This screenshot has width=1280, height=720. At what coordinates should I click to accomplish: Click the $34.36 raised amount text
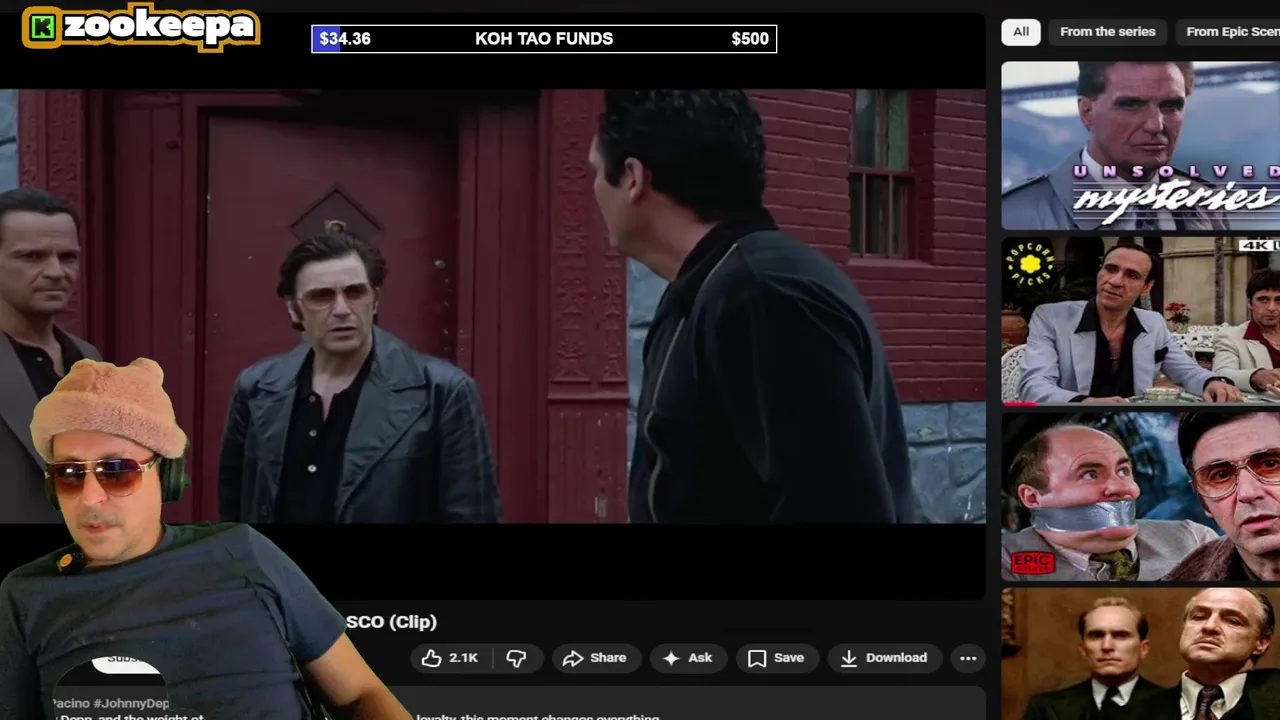[x=345, y=39]
